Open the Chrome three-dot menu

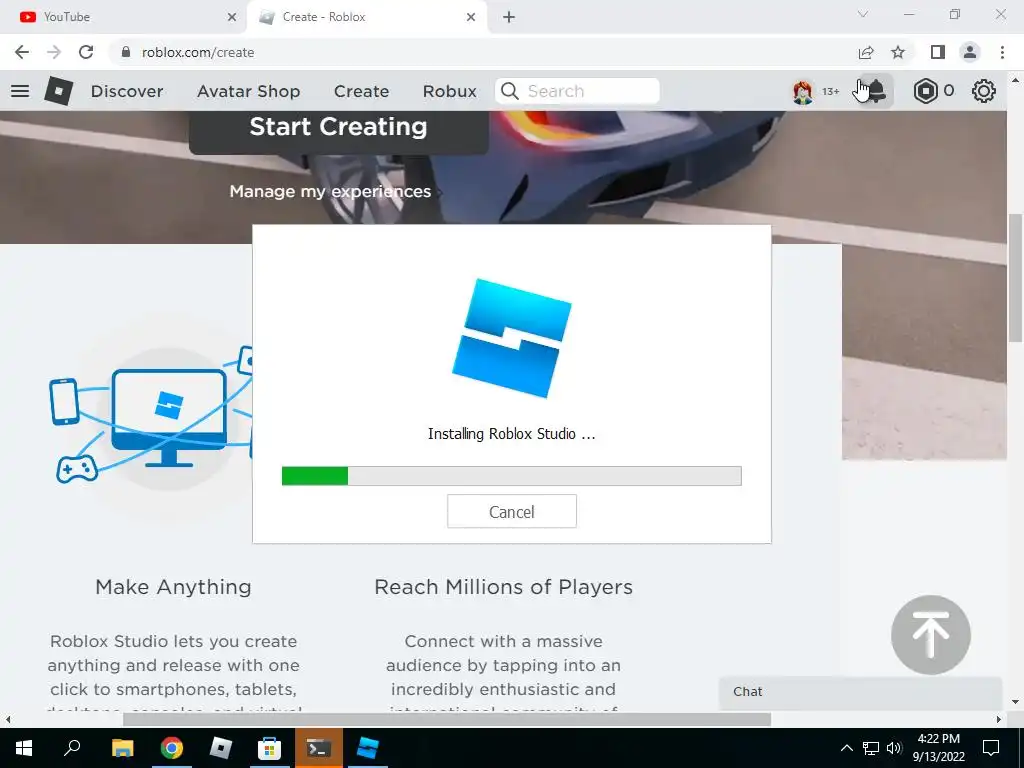click(x=1002, y=52)
